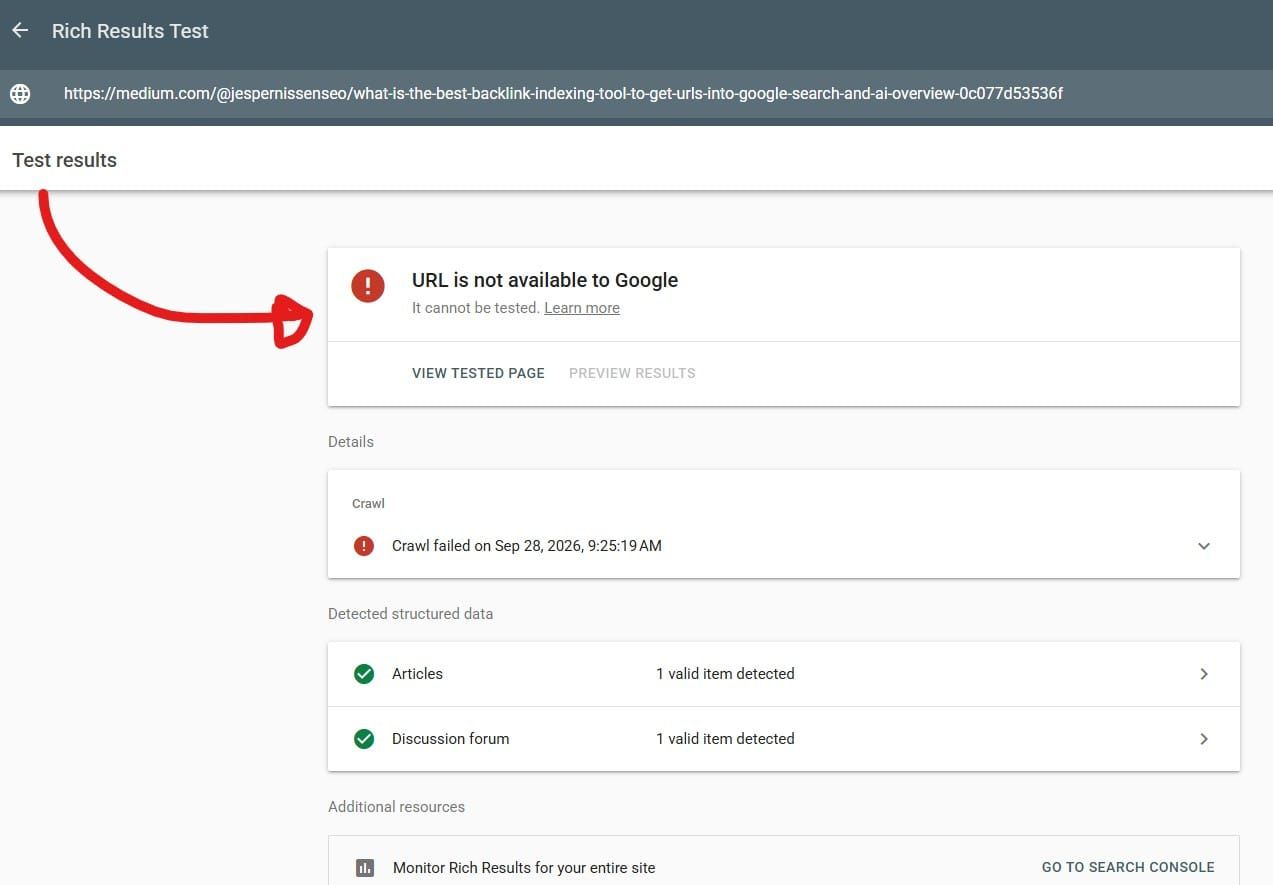Click the Detected structured data label
1273x885 pixels.
click(x=410, y=614)
